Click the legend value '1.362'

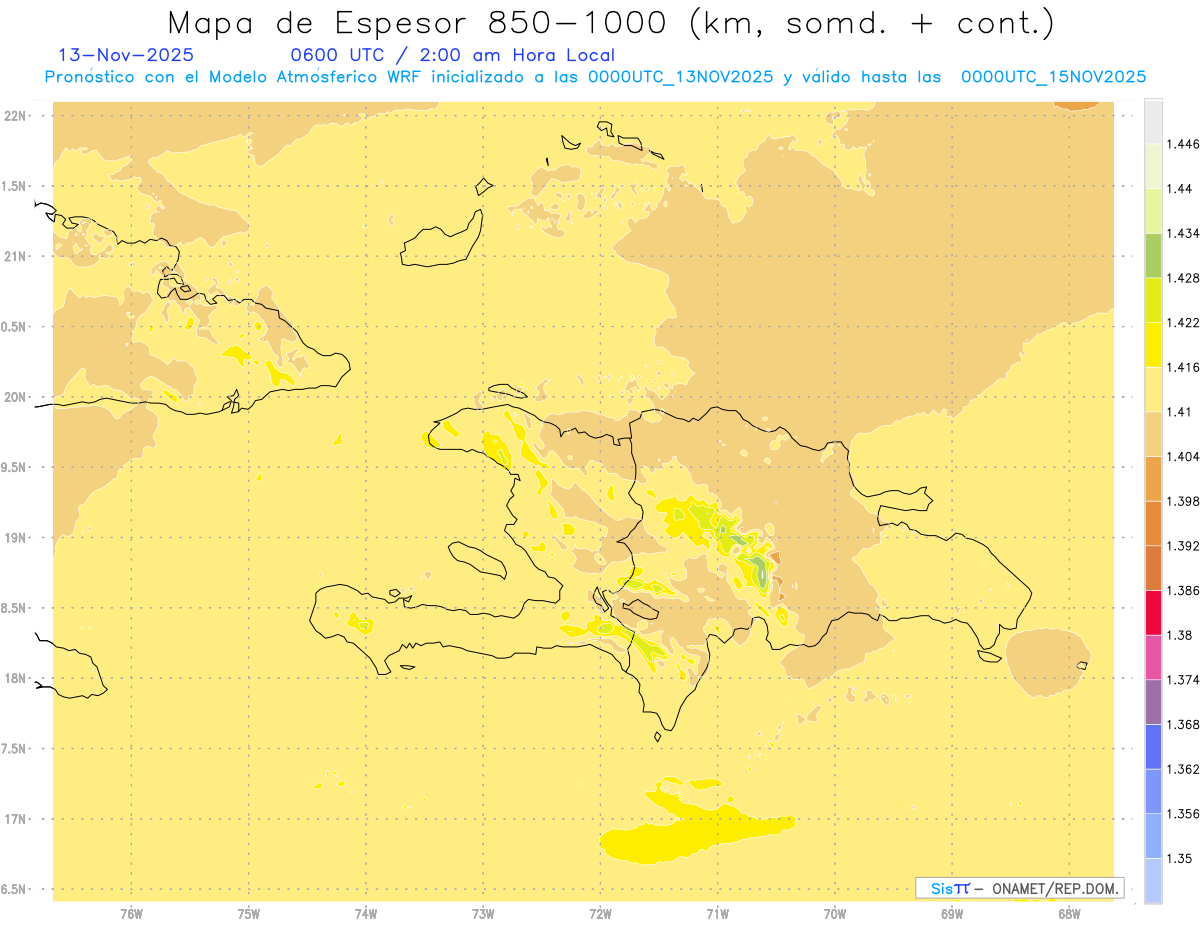click(1181, 769)
